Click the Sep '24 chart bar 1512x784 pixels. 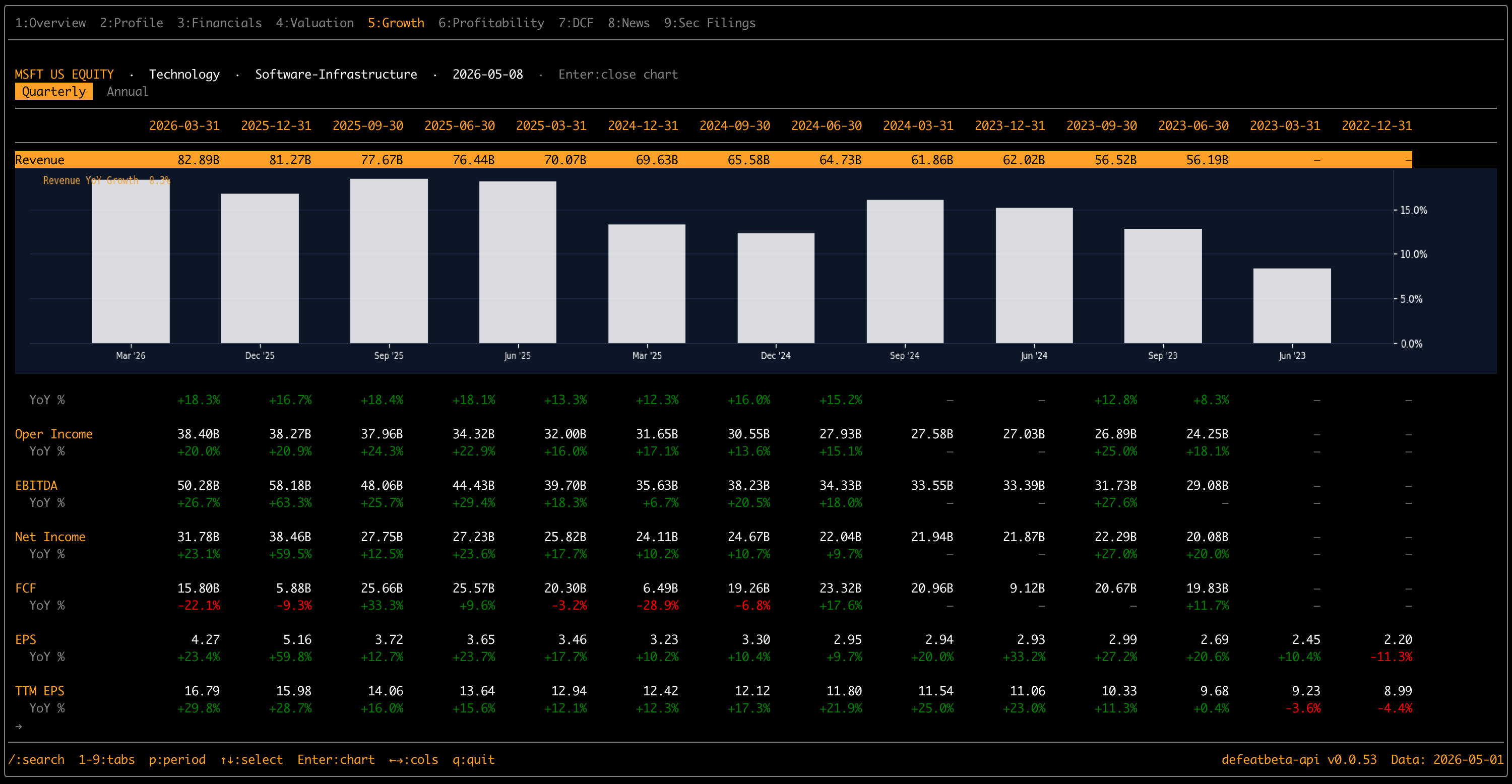point(905,272)
